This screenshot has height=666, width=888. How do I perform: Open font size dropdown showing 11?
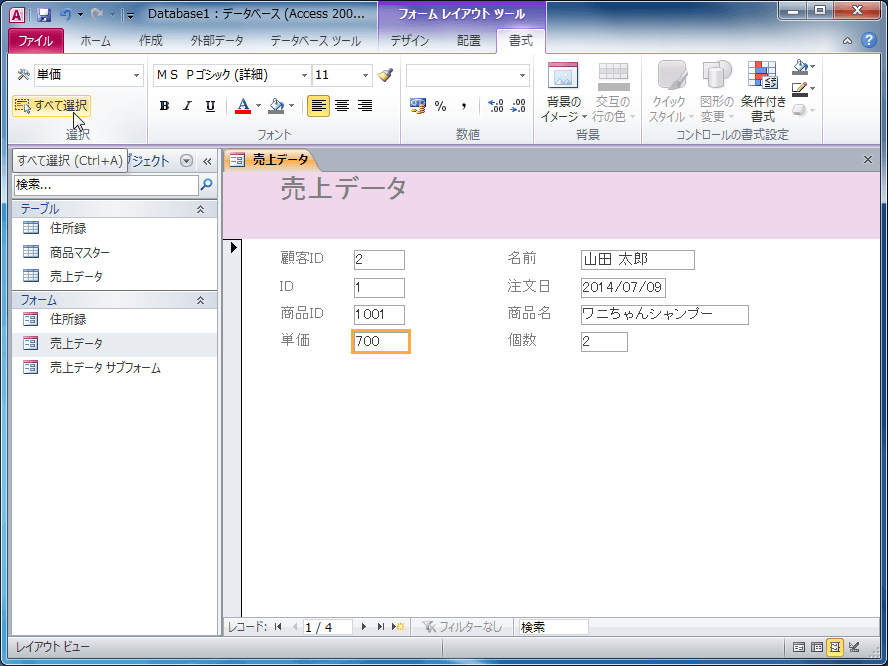tap(366, 75)
